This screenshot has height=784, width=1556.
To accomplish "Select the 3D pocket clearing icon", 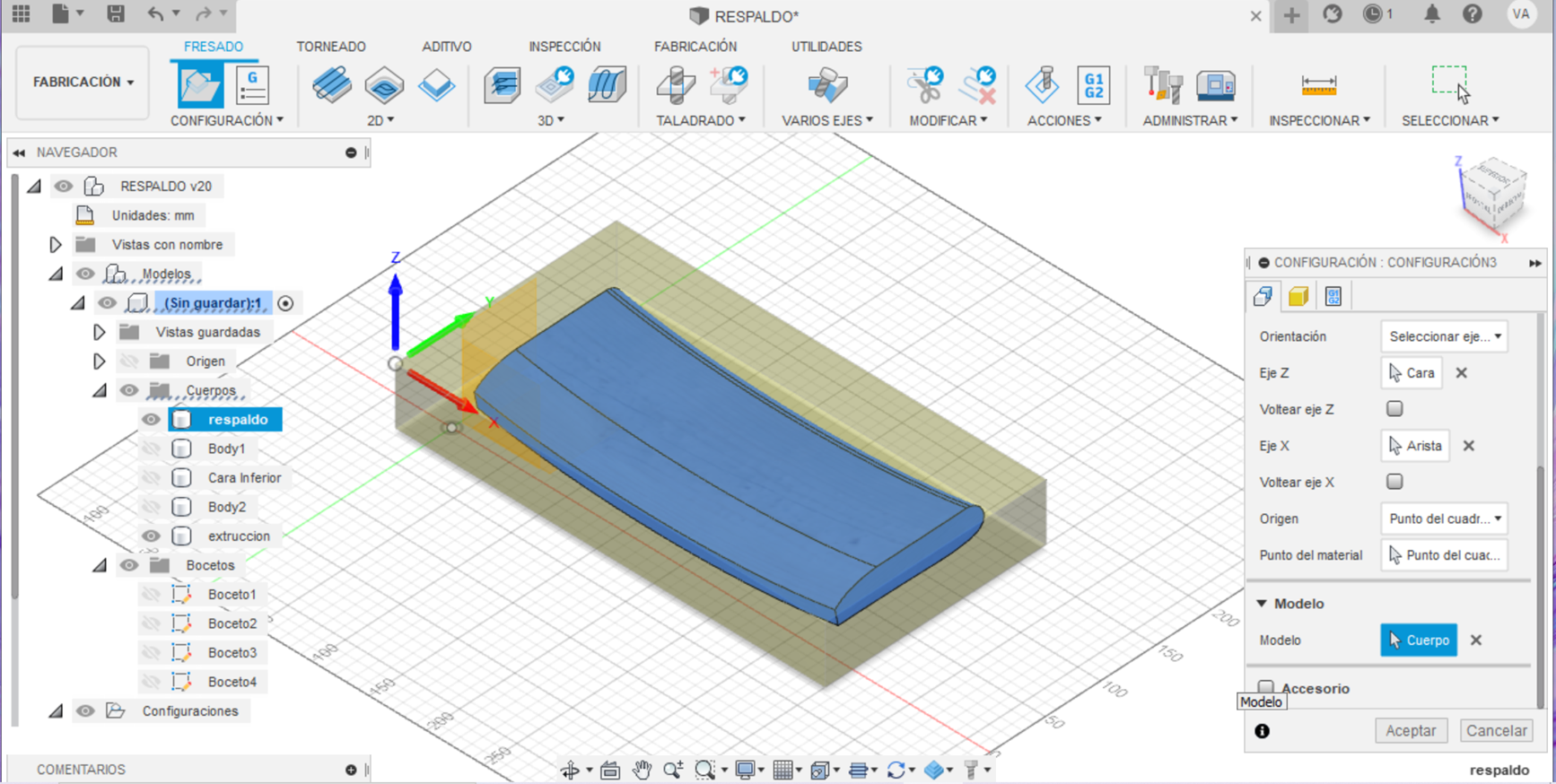I will click(555, 83).
